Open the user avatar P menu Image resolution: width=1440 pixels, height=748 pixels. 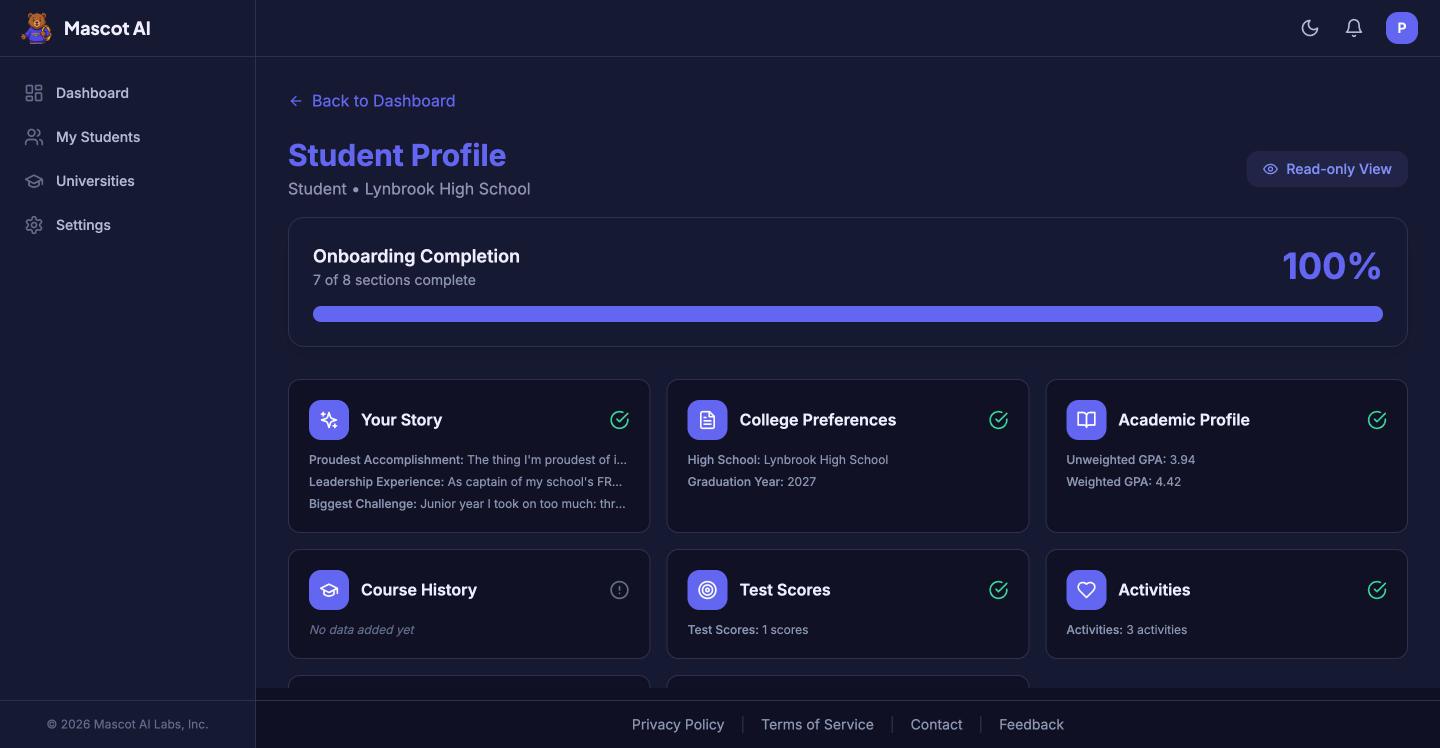(x=1402, y=28)
